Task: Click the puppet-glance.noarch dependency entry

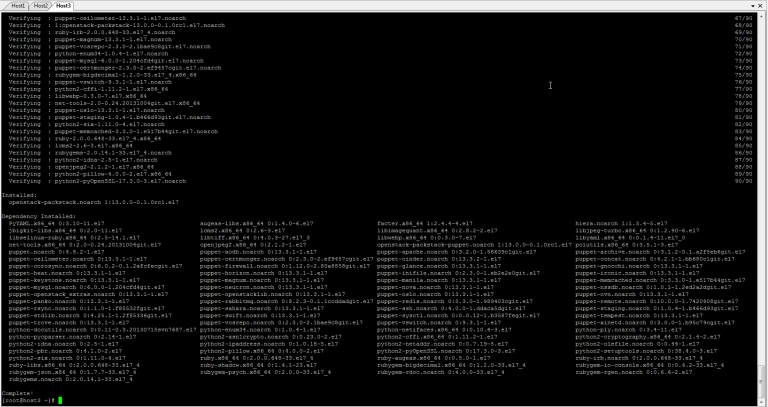Action: point(439,266)
